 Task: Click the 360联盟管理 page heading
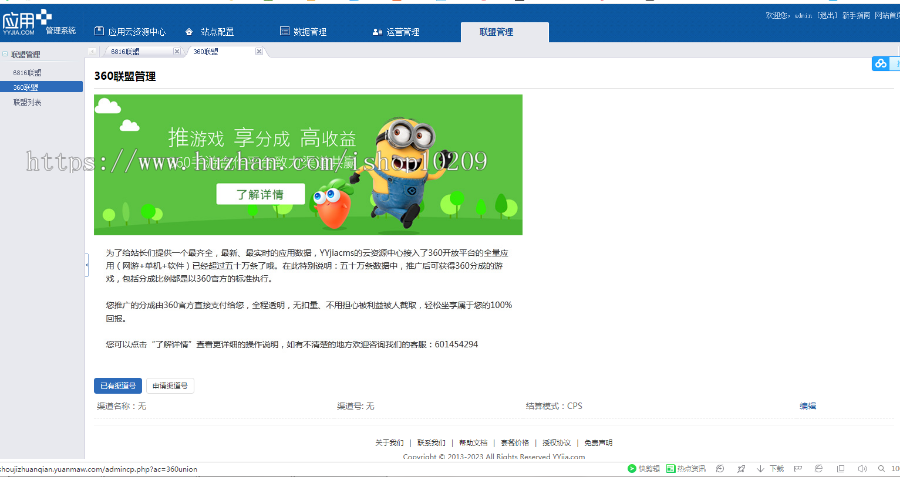coord(125,76)
